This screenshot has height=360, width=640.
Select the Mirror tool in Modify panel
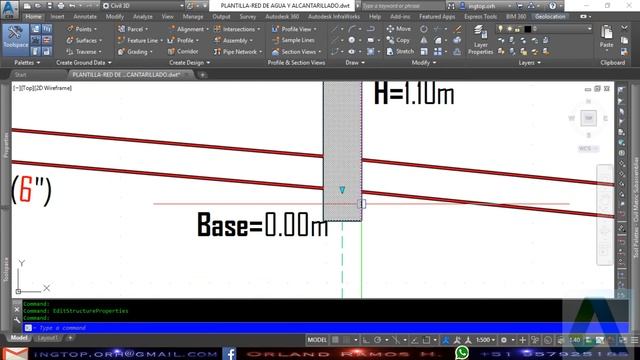point(424,40)
